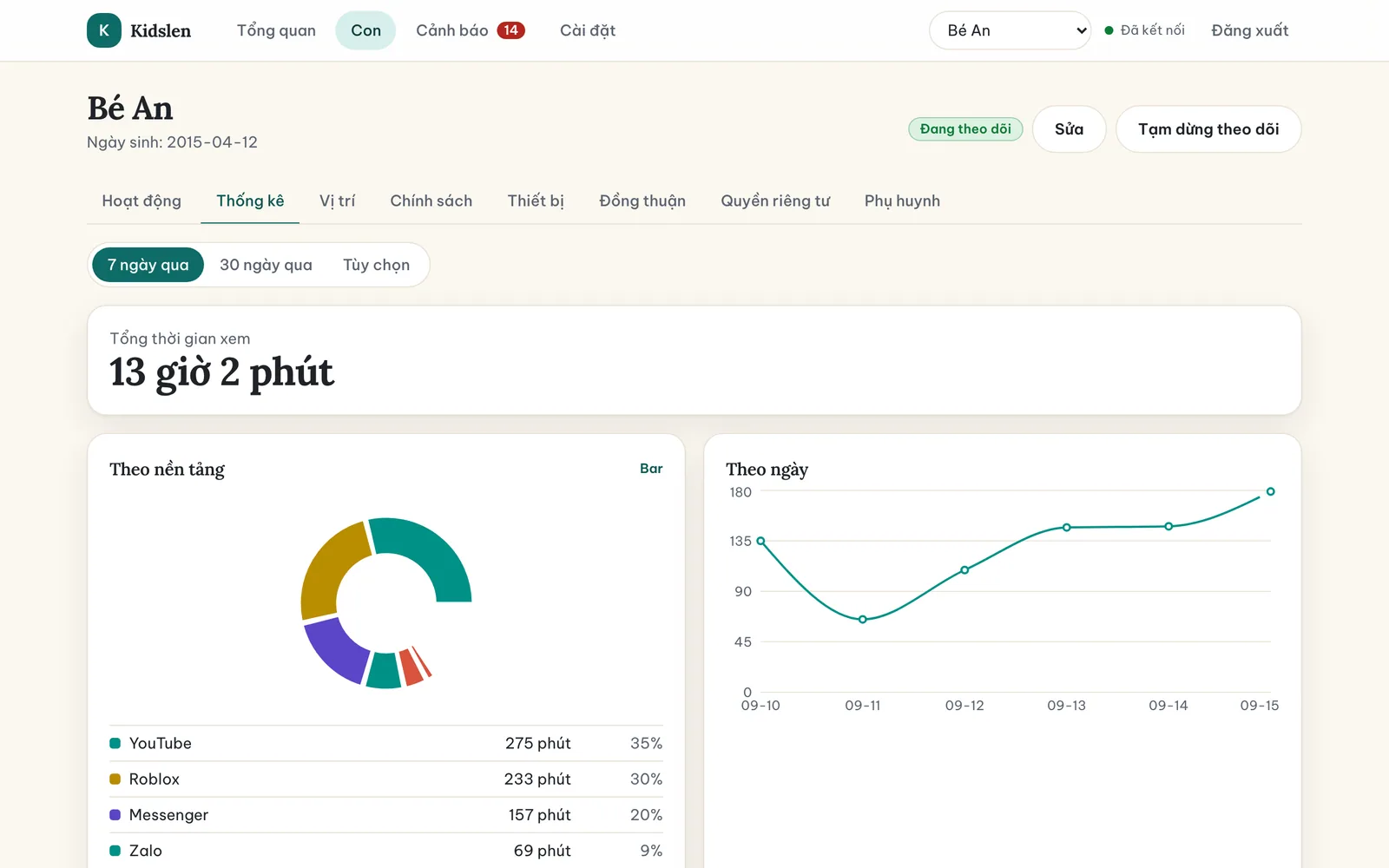The height and width of the screenshot is (868, 1389).
Task: Select the 7 ngày qua range
Action: (x=148, y=265)
